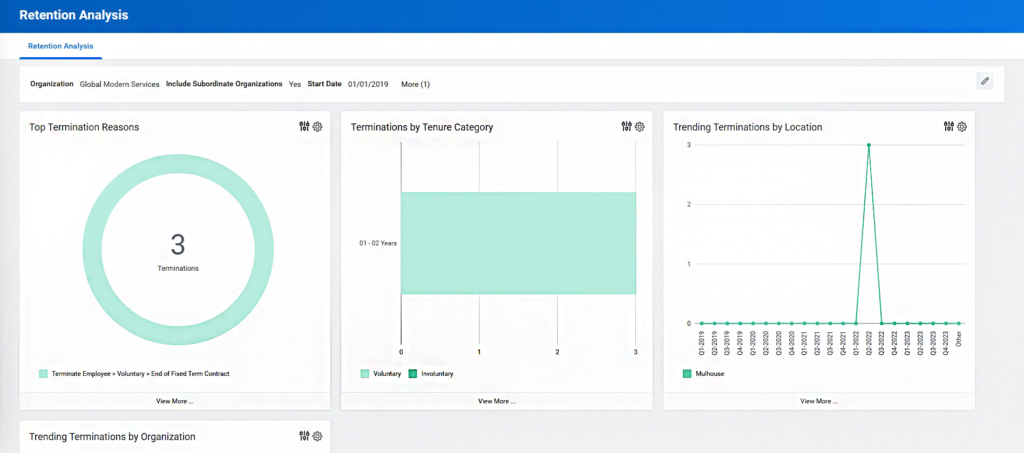Open filter icon on Top Termination Reasons
Screen dimensions: 1024x453
(304, 127)
